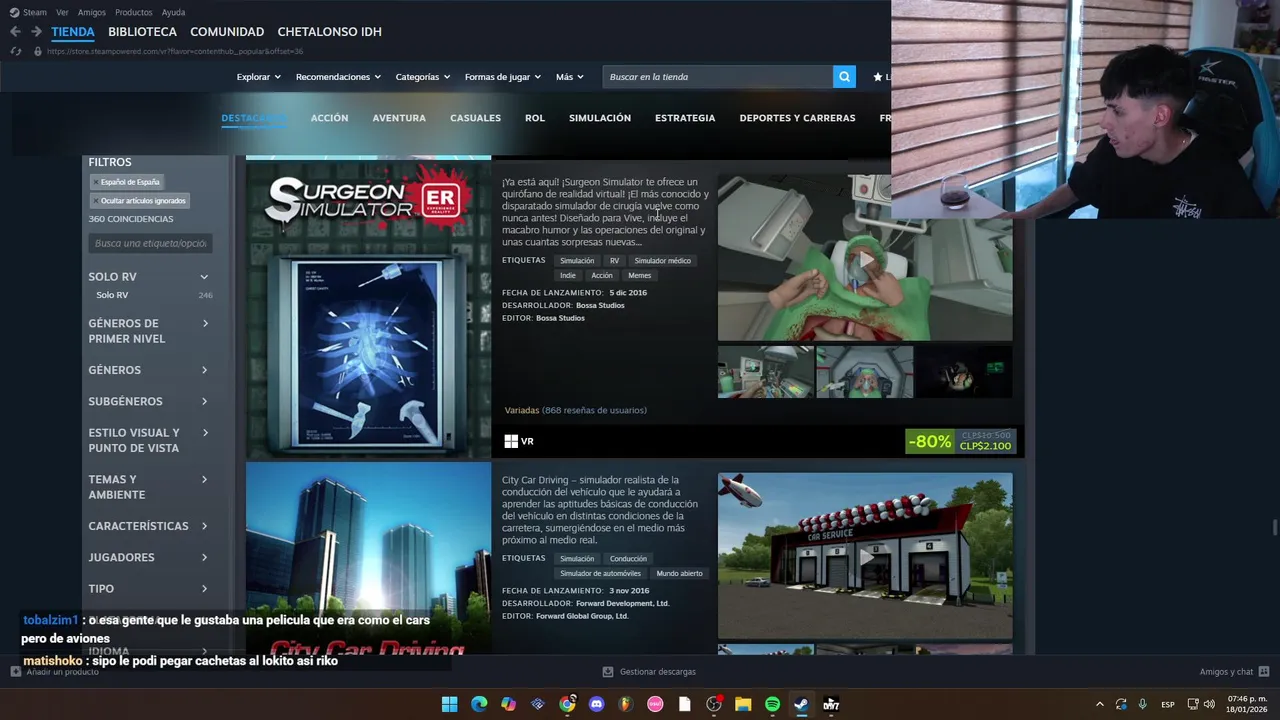Open the blank document taskbar icon
This screenshot has height=720, width=1280.
[684, 704]
